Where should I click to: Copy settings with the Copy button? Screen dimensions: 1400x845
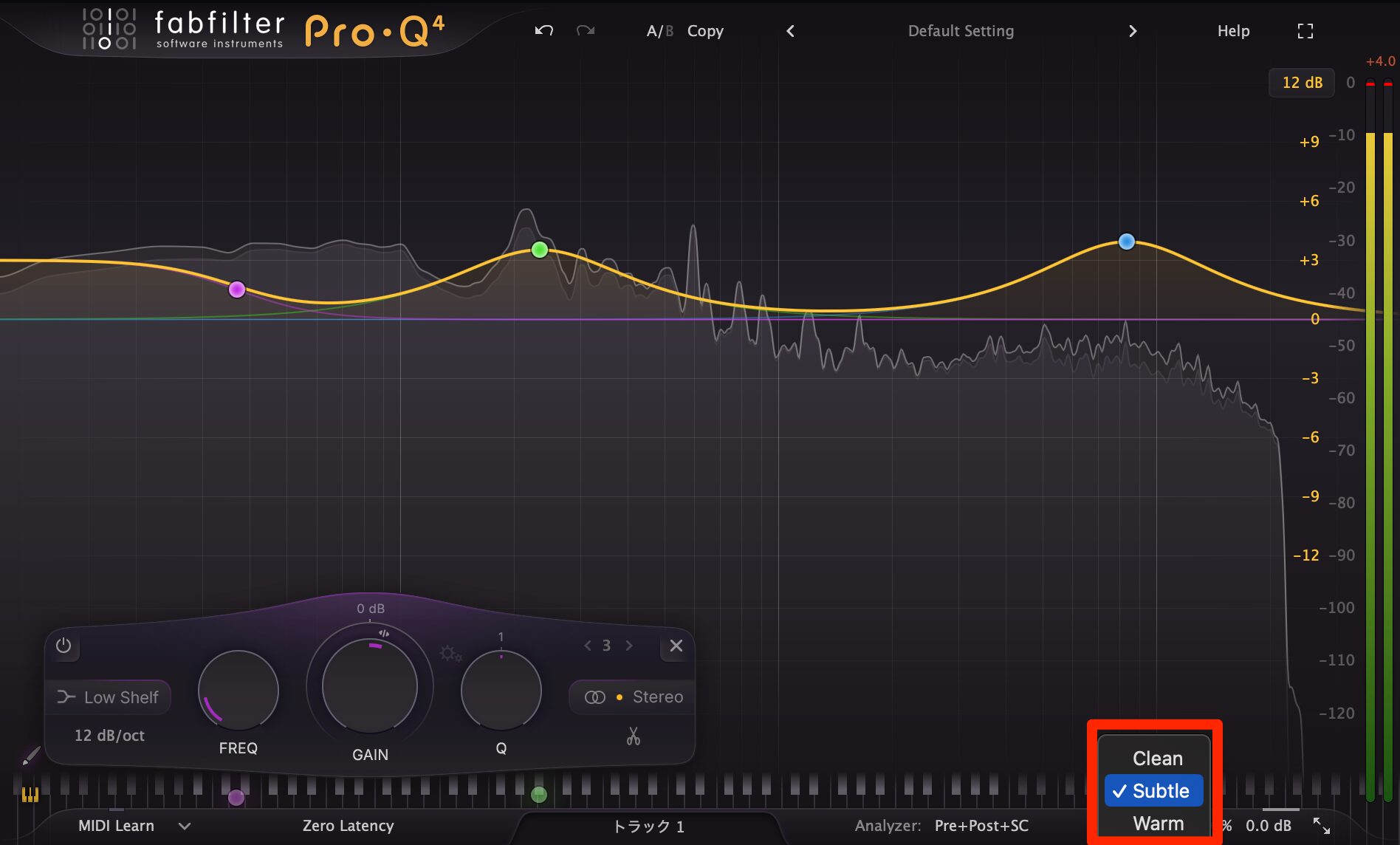click(705, 31)
